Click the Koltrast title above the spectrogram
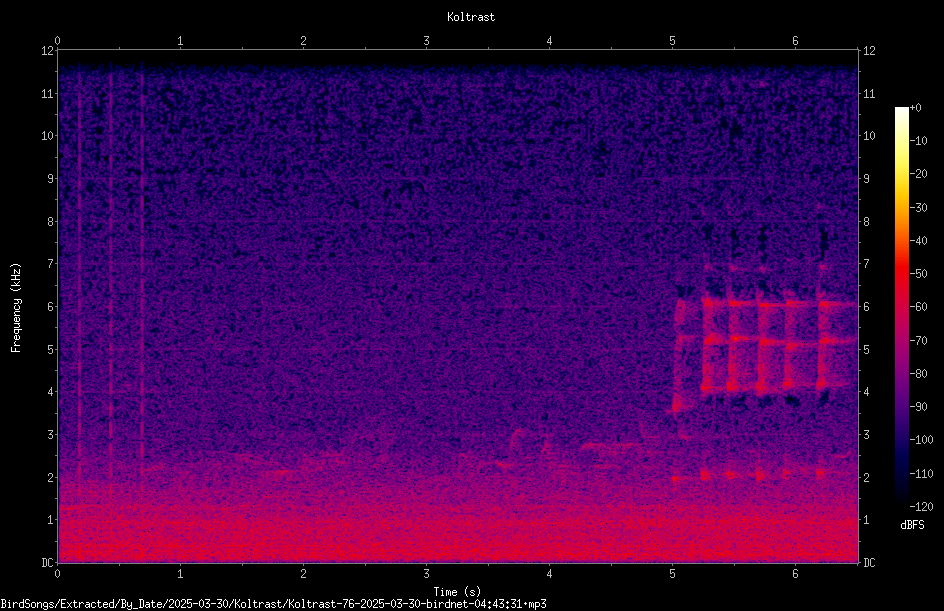Viewport: 944px width, 611px height. click(x=471, y=17)
